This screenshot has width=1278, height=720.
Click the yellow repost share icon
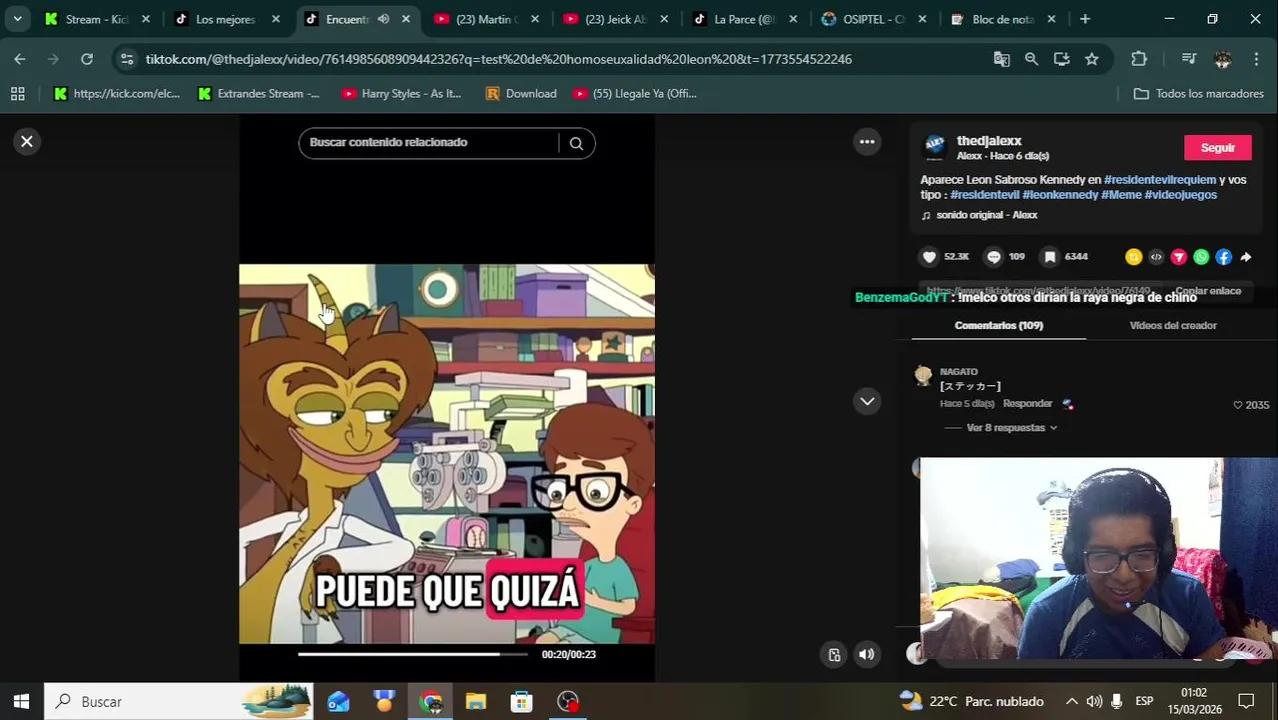pyautogui.click(x=1133, y=257)
